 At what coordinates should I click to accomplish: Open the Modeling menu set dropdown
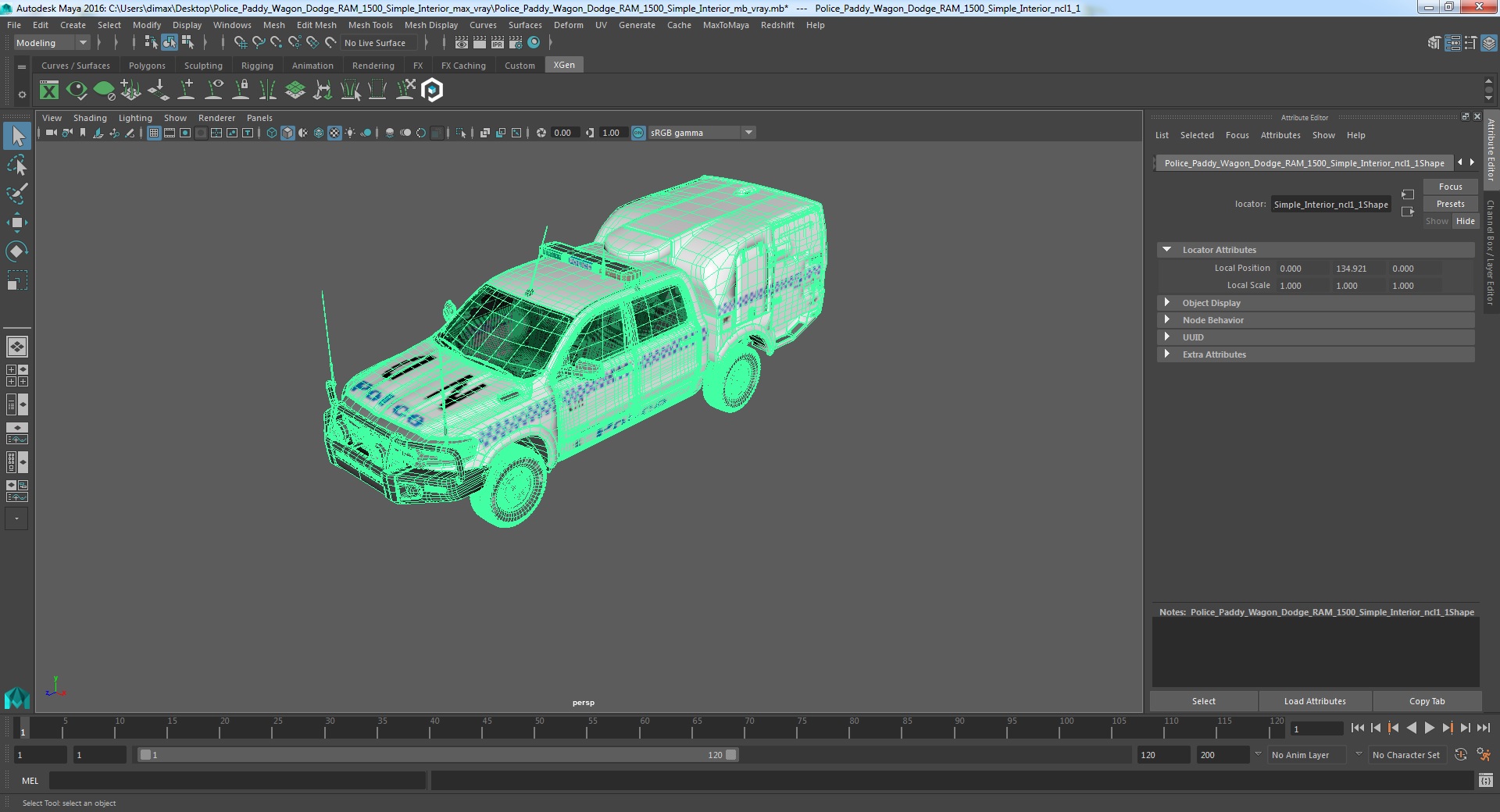(x=52, y=43)
